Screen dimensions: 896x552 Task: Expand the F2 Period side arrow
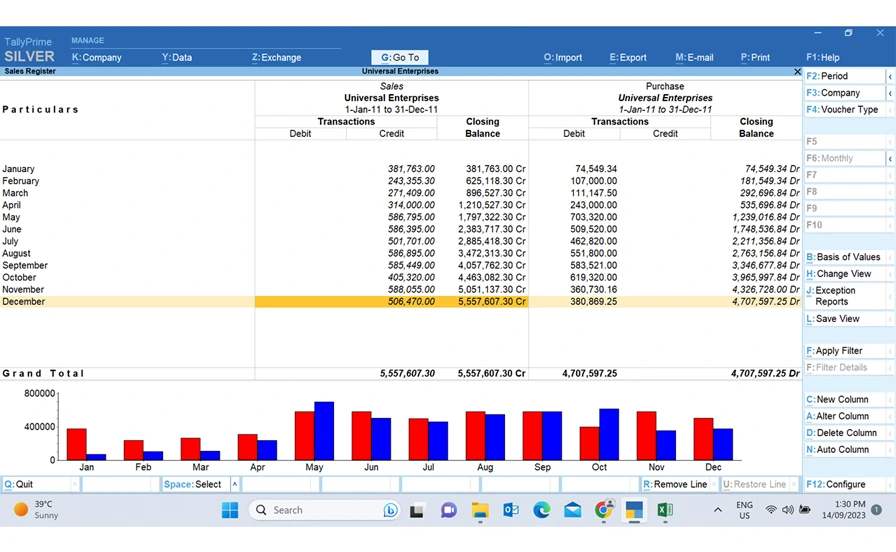890,76
